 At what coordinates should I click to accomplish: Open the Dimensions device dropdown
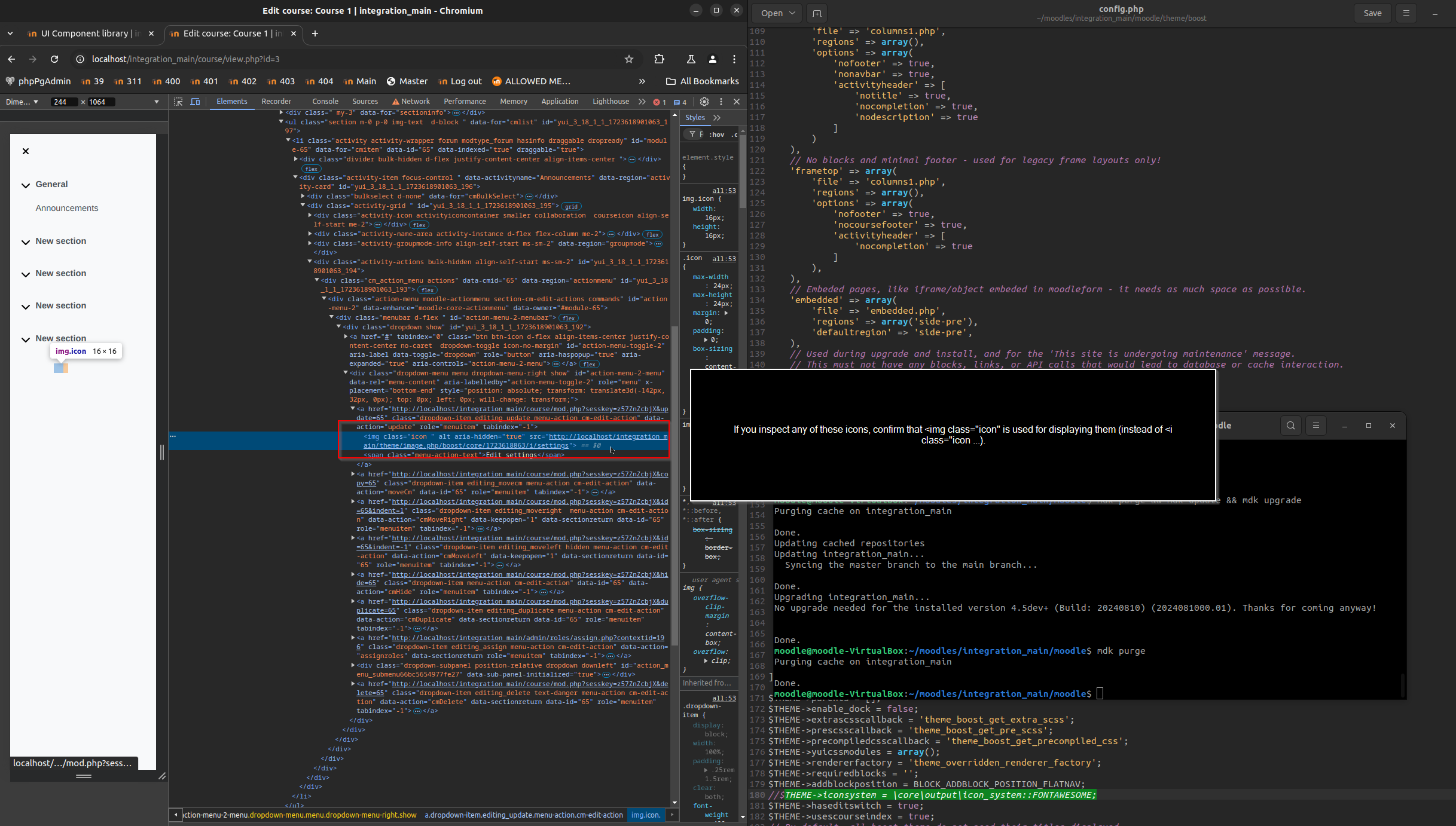(x=22, y=102)
